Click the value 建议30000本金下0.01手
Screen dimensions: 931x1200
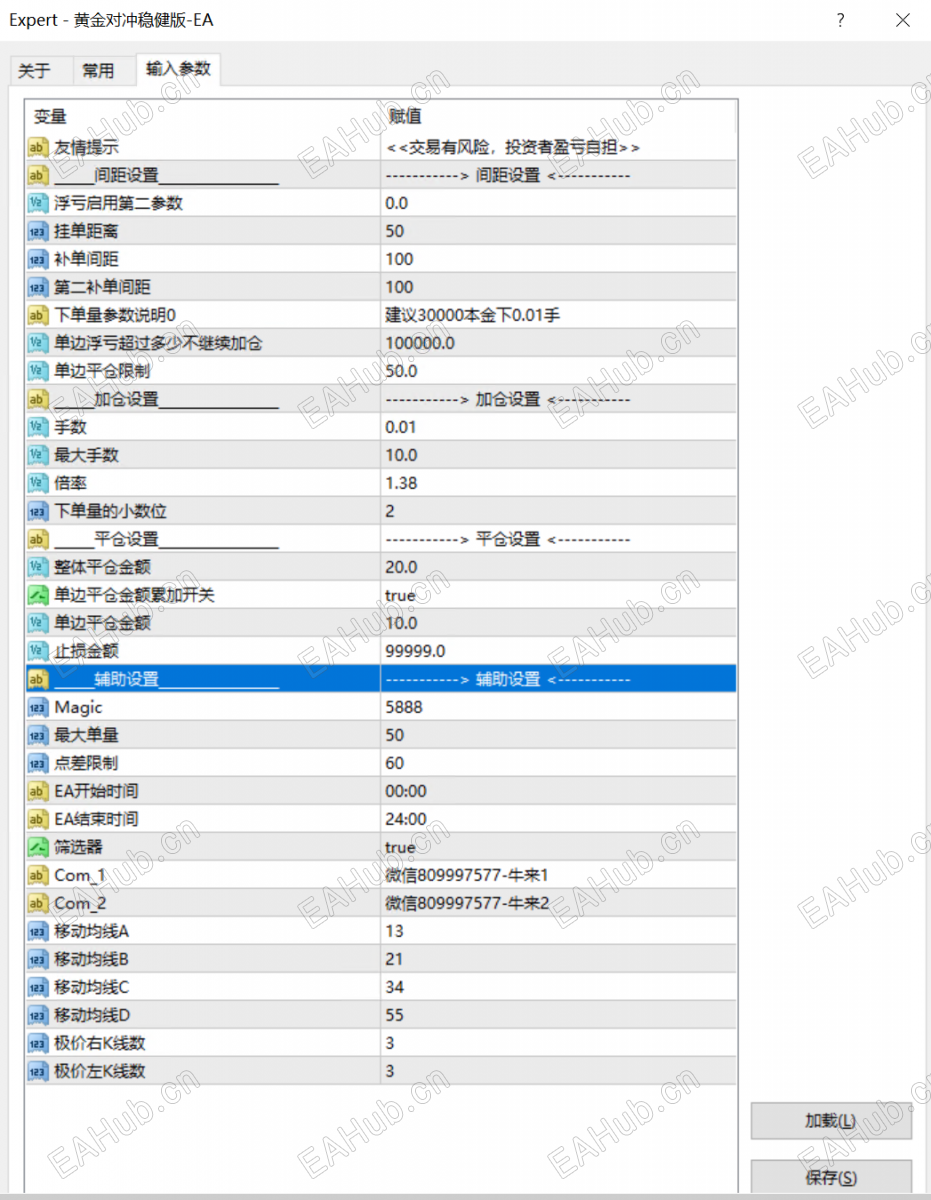coord(472,315)
